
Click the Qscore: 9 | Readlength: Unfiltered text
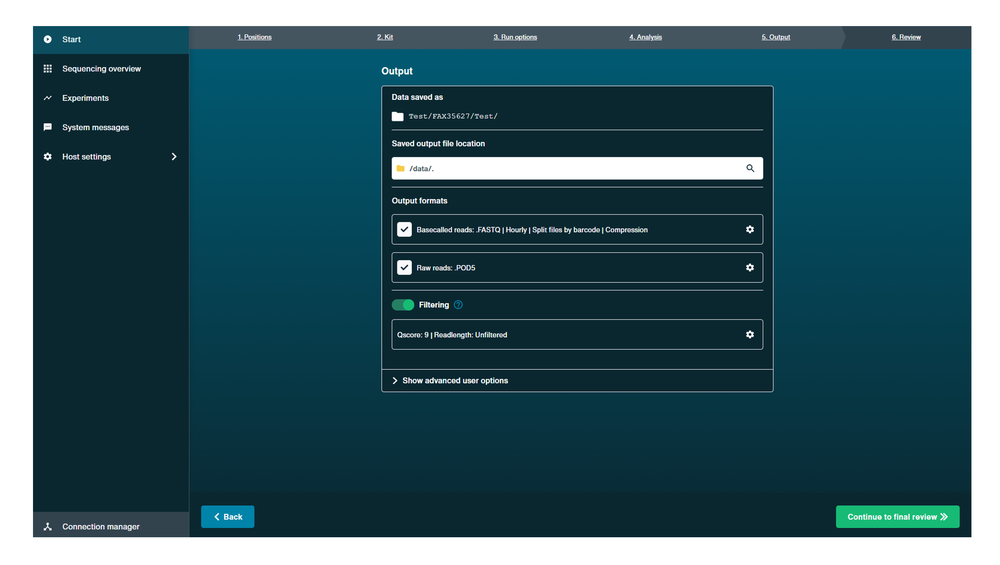coord(452,335)
